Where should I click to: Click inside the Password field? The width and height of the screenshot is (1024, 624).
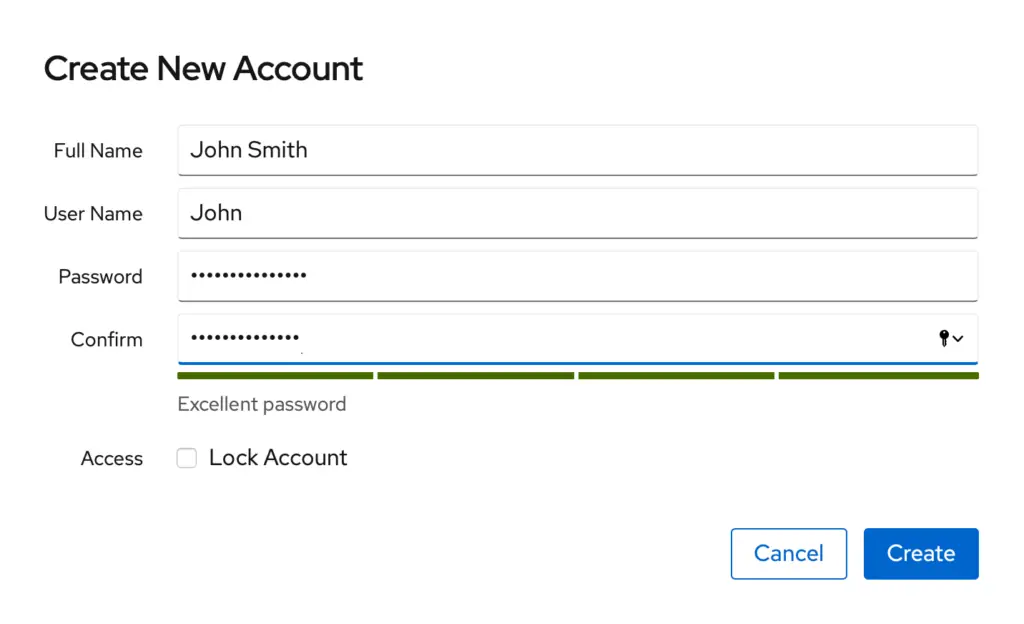pyautogui.click(x=577, y=276)
